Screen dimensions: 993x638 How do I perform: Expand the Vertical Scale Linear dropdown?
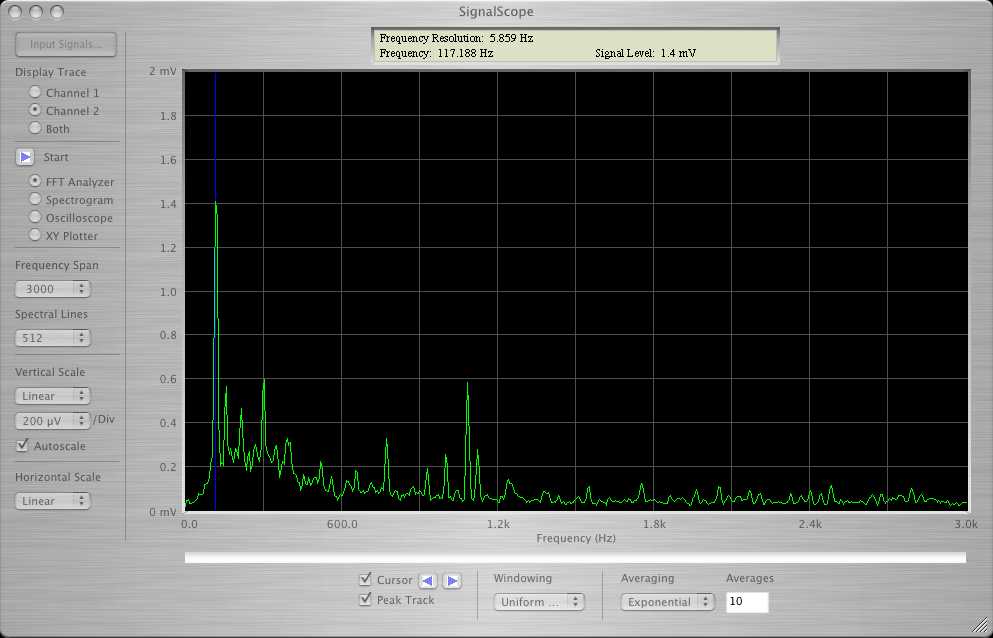53,396
